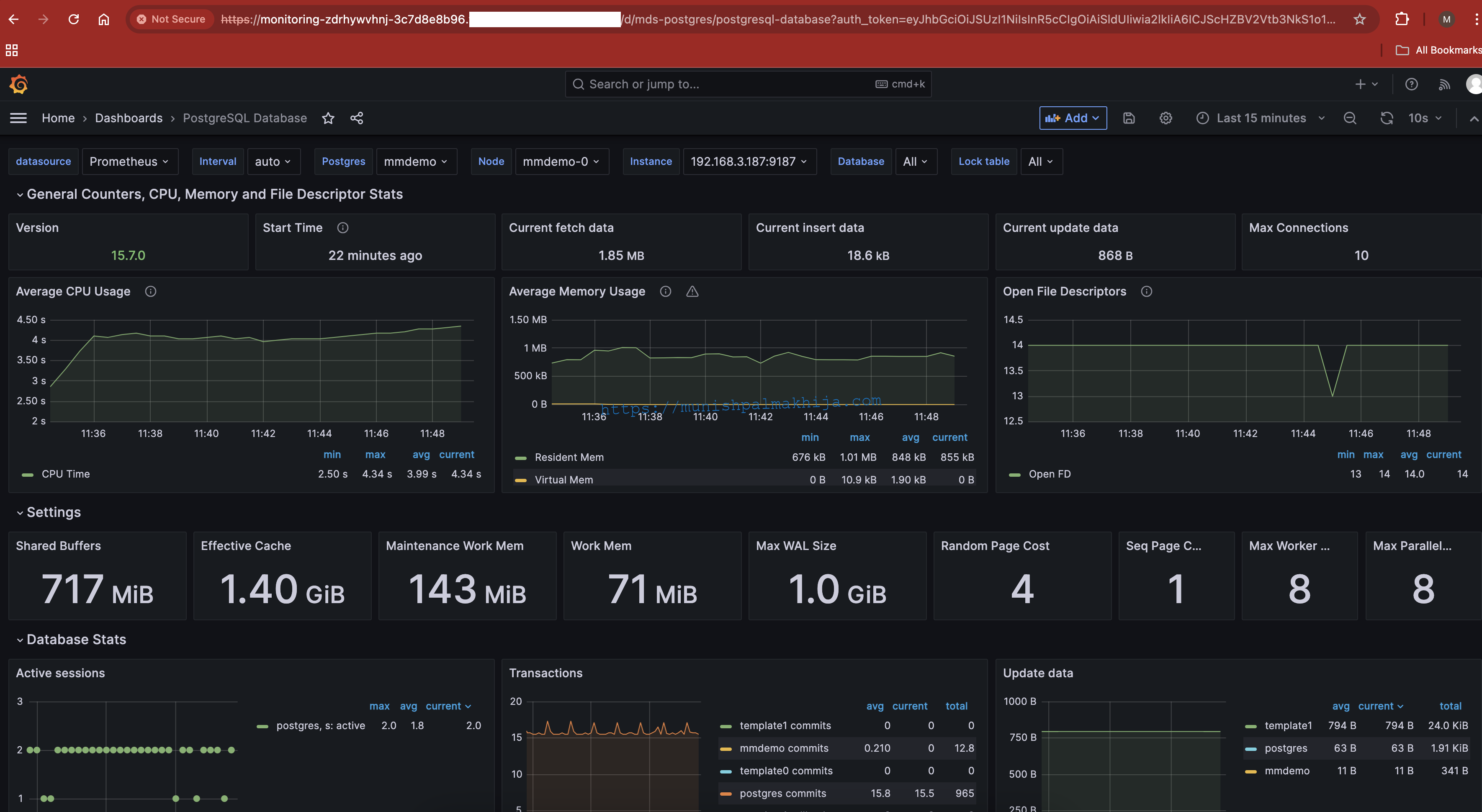Image resolution: width=1482 pixels, height=812 pixels.
Task: Mark dashboard as favorite with star
Action: coord(328,118)
